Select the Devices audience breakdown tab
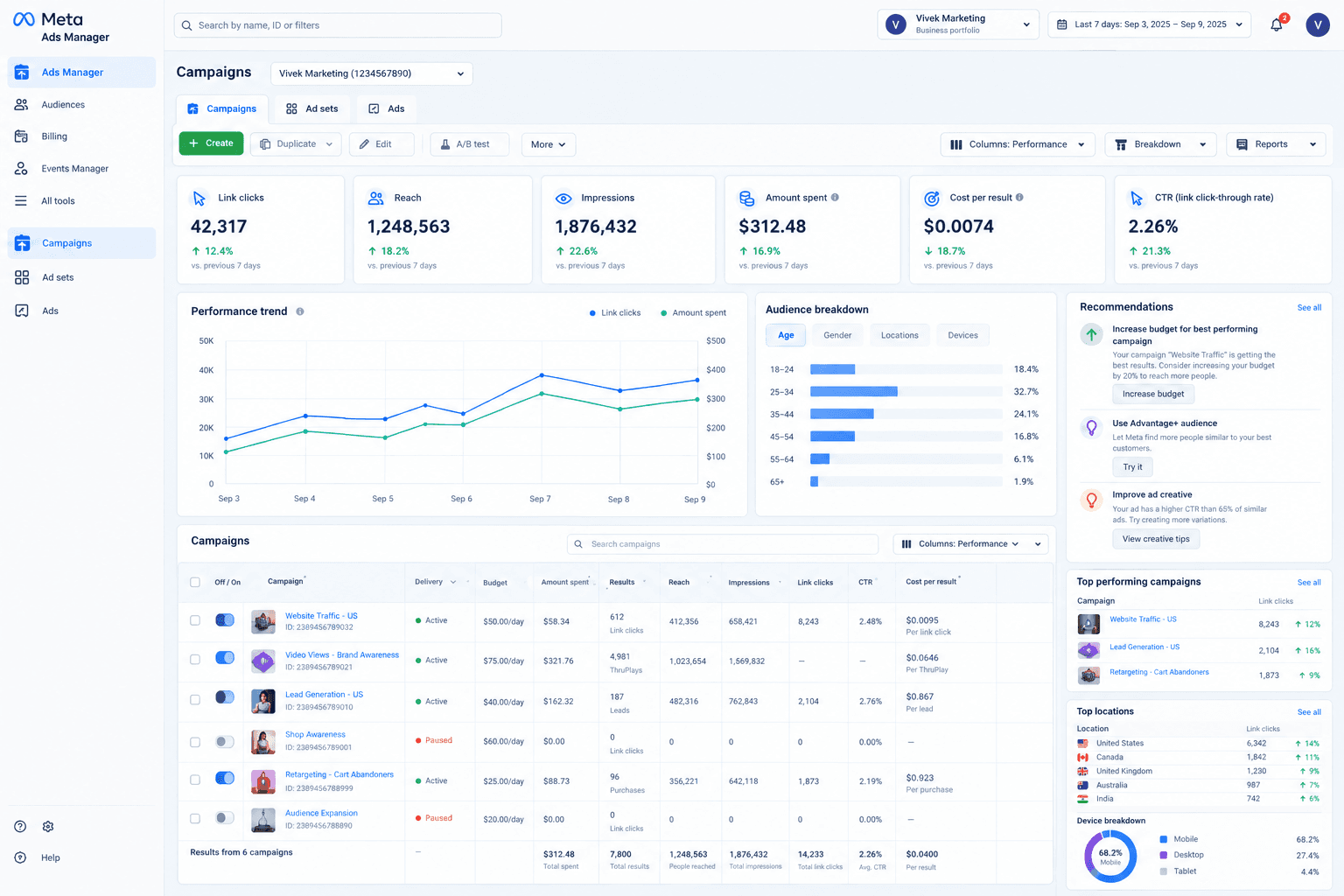The image size is (1344, 896). [x=962, y=335]
